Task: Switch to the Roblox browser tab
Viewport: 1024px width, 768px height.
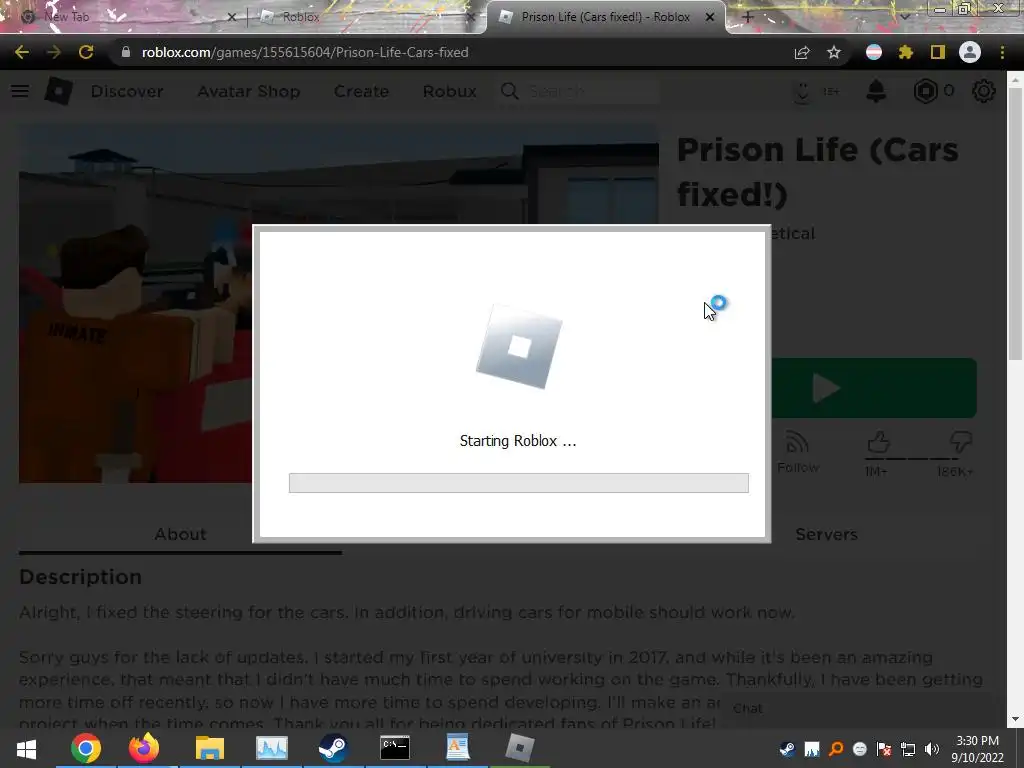Action: (366, 17)
